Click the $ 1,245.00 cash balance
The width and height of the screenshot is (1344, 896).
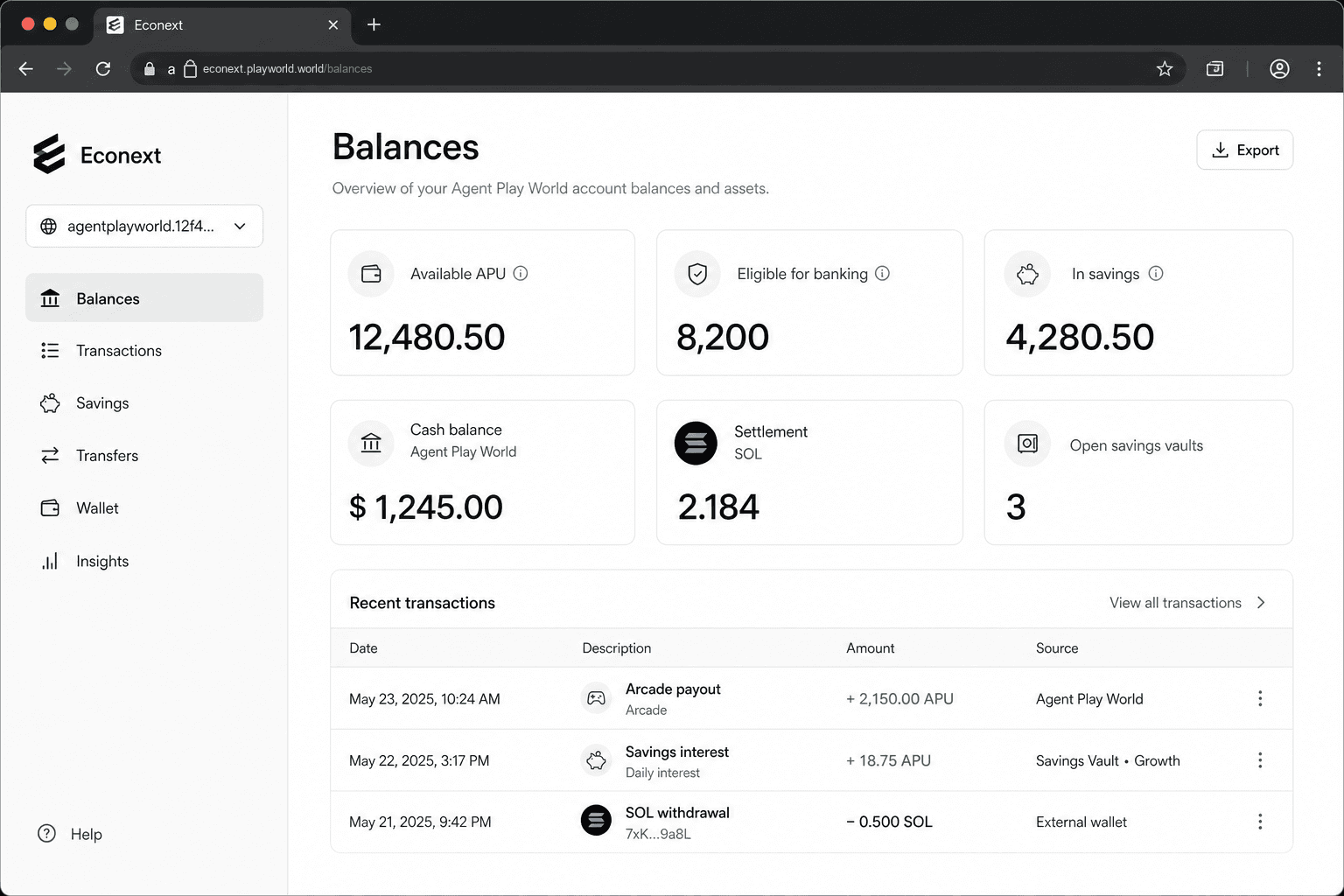(426, 507)
